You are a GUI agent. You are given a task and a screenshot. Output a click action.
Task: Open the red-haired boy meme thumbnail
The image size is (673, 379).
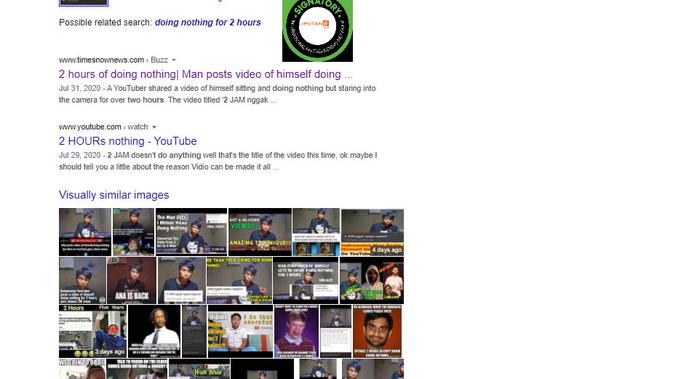tap(297, 331)
